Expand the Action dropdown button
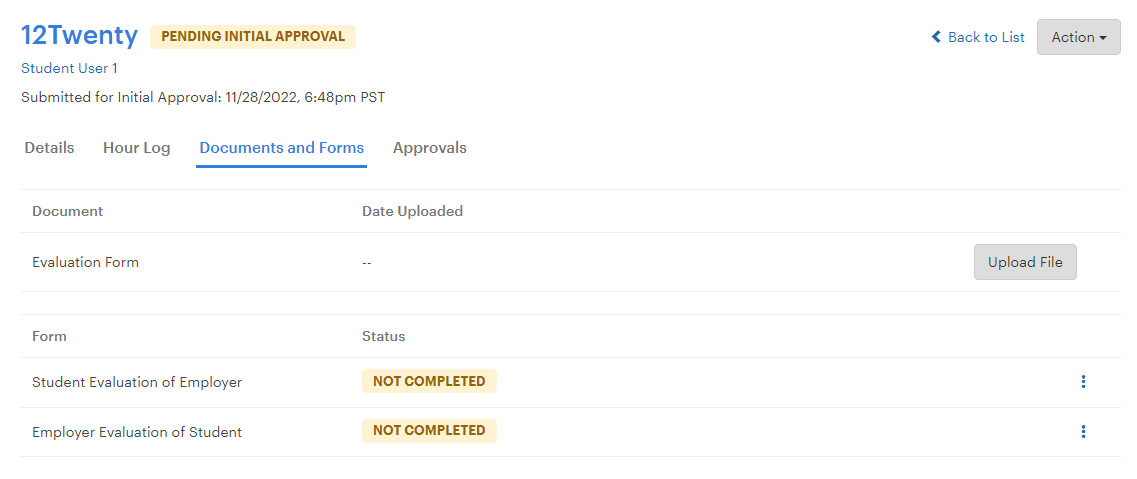The image size is (1137, 479). pyautogui.click(x=1078, y=37)
